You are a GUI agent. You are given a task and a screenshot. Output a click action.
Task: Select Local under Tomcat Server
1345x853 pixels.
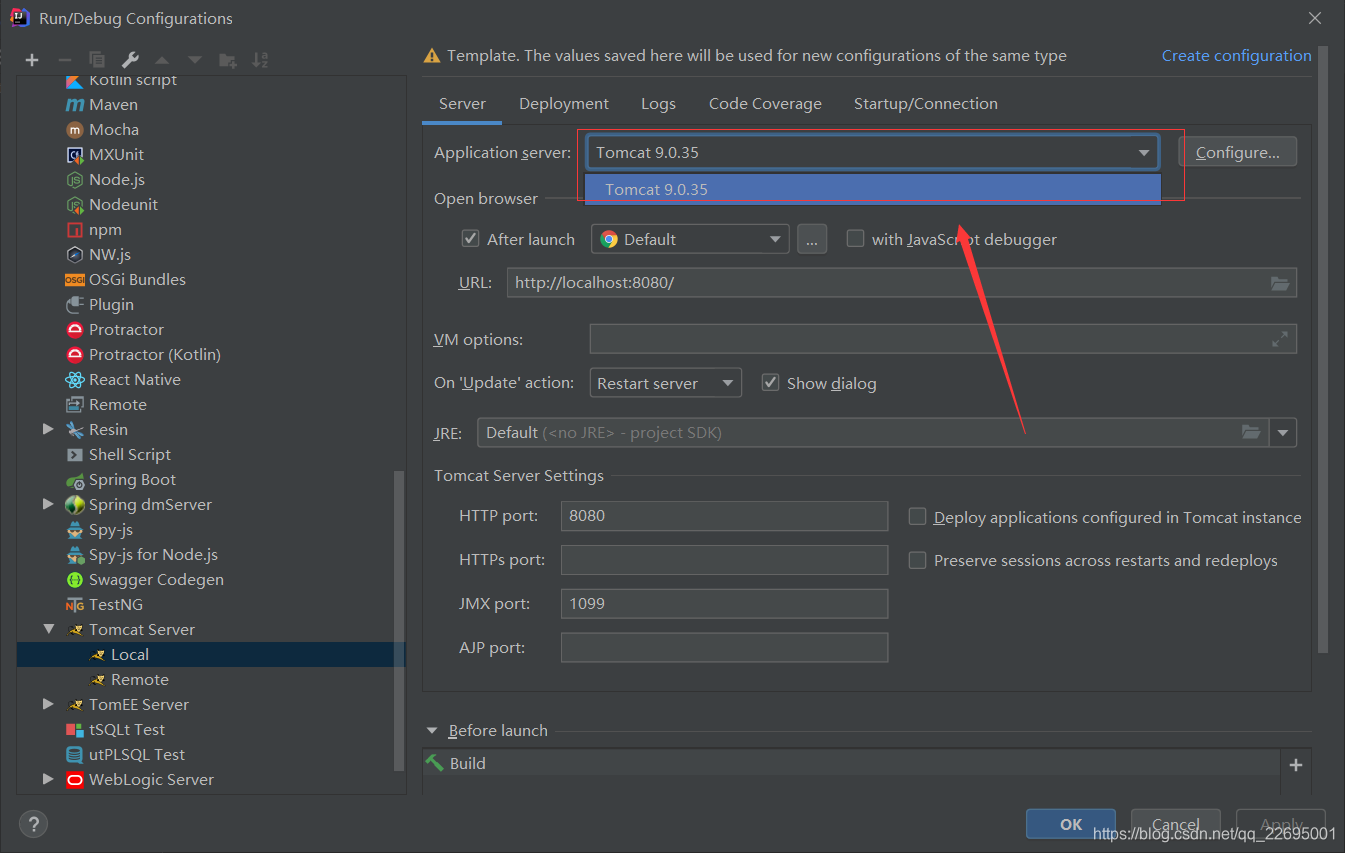coord(211,654)
